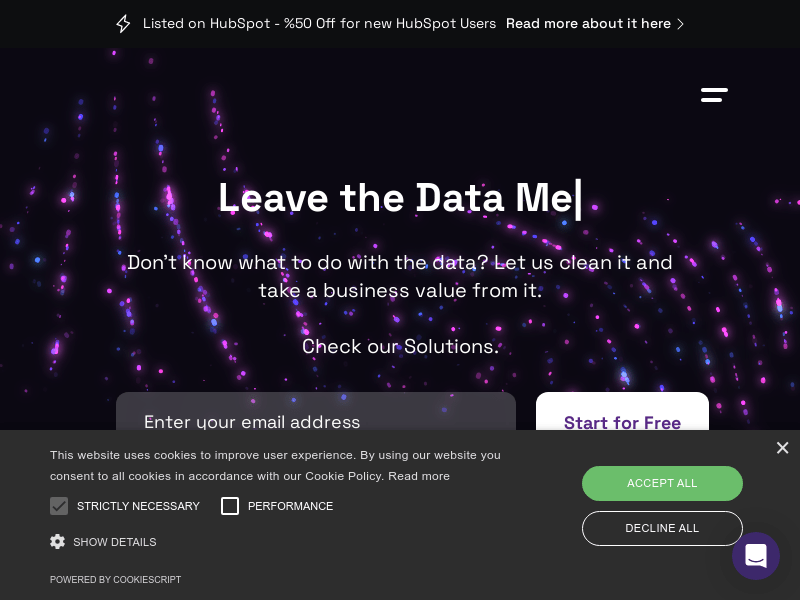Decline all cookies

pos(662,528)
